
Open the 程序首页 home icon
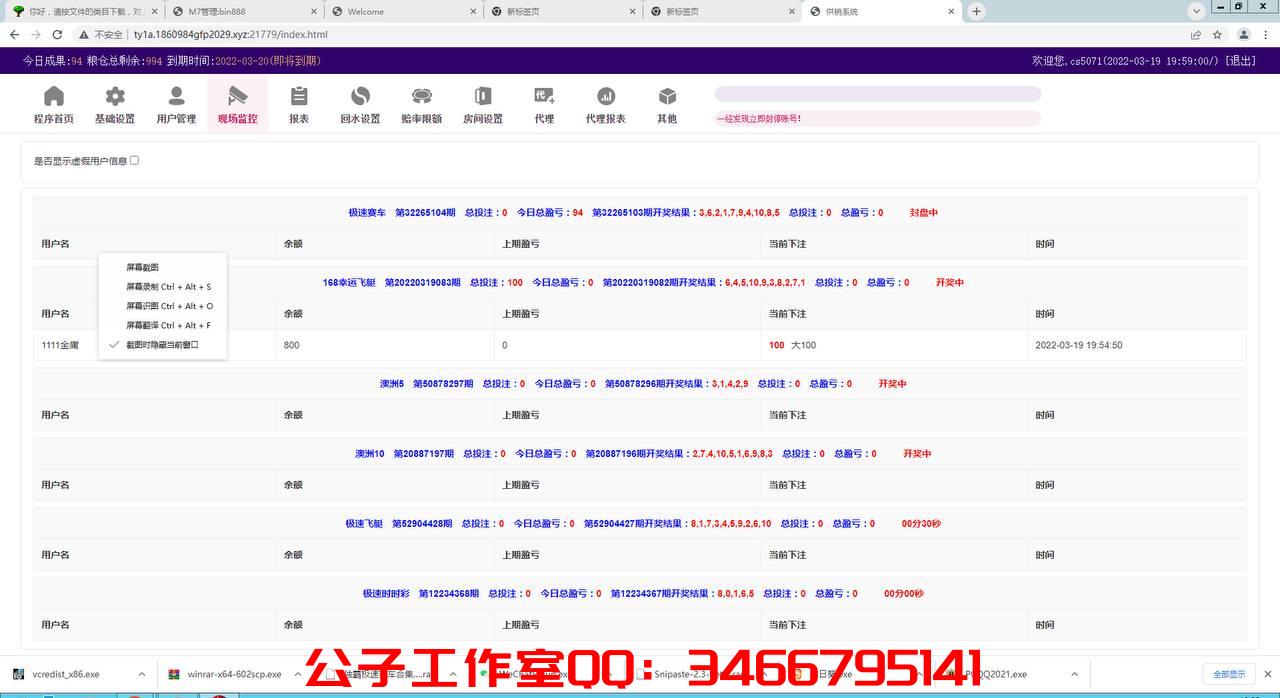coord(53,96)
